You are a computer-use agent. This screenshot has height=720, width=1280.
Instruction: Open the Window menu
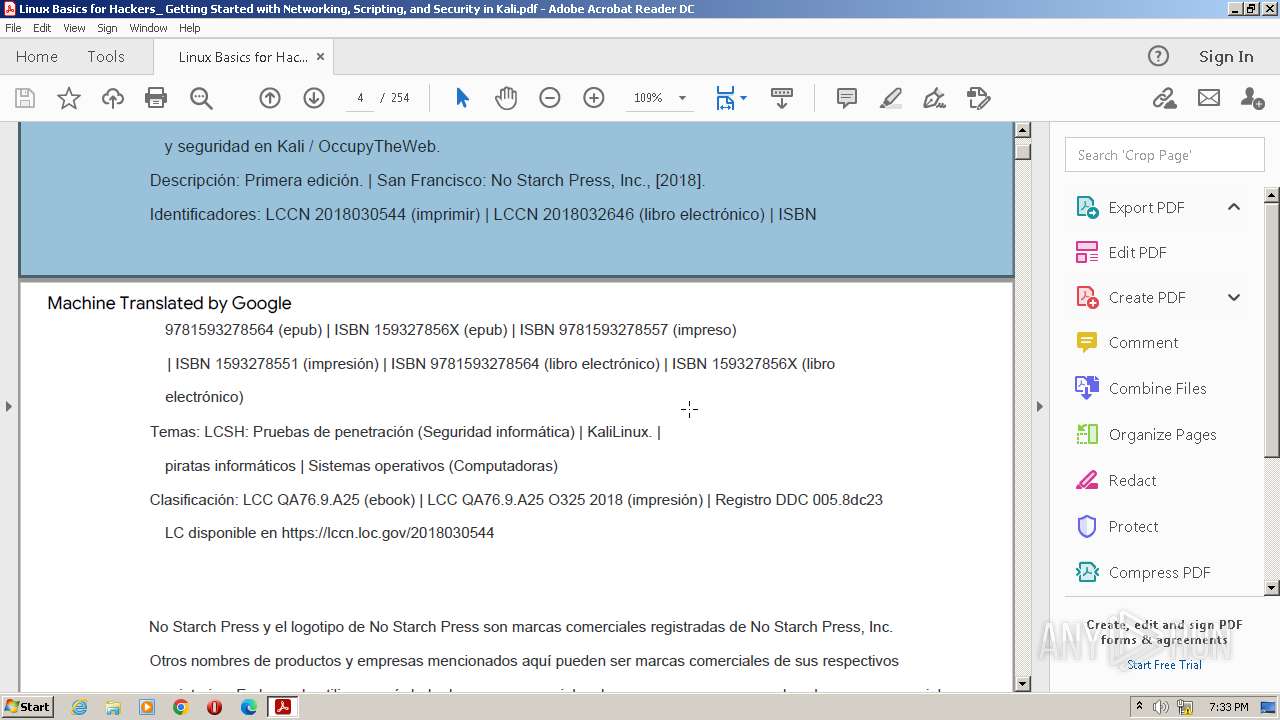(x=148, y=28)
